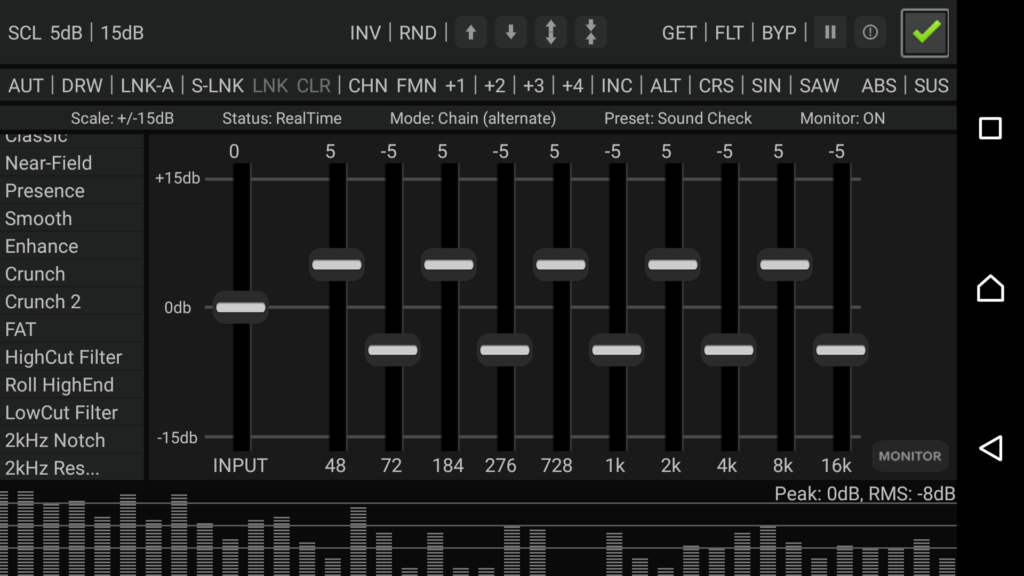Open the Preset: Sound Check selector
Screen dimensions: 1024x576
[x=678, y=118]
